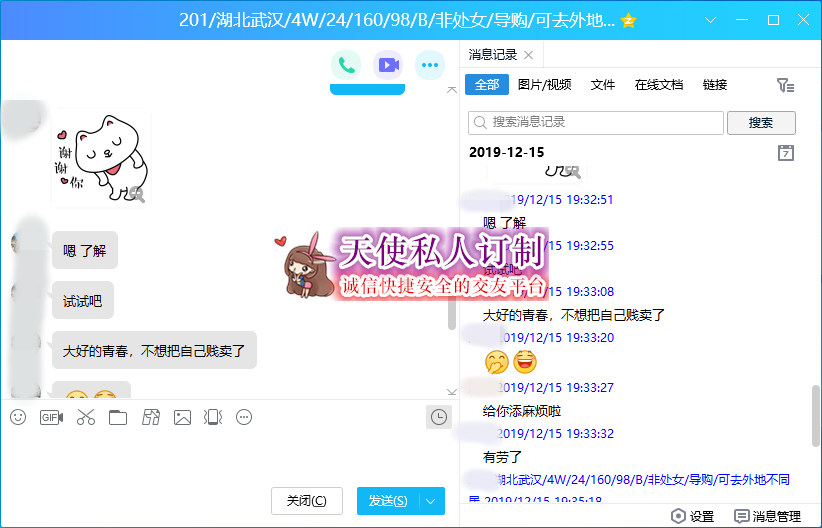Start a video call
This screenshot has height=528, width=822.
pyautogui.click(x=388, y=65)
